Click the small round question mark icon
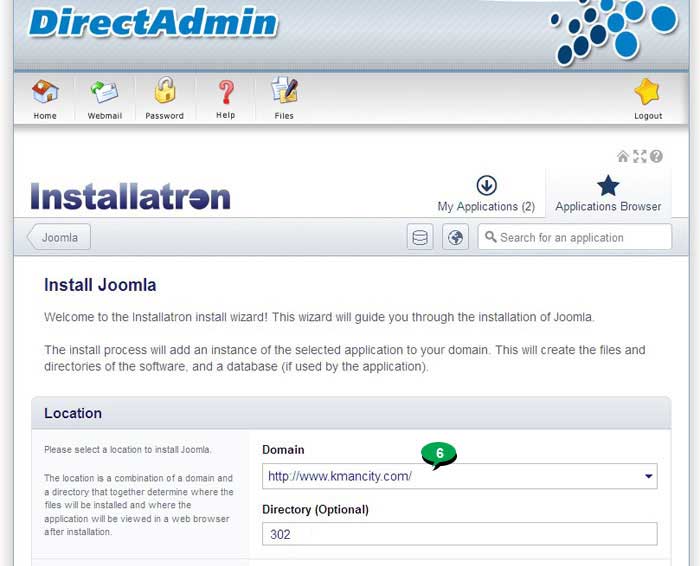This screenshot has width=700, height=566. [656, 157]
